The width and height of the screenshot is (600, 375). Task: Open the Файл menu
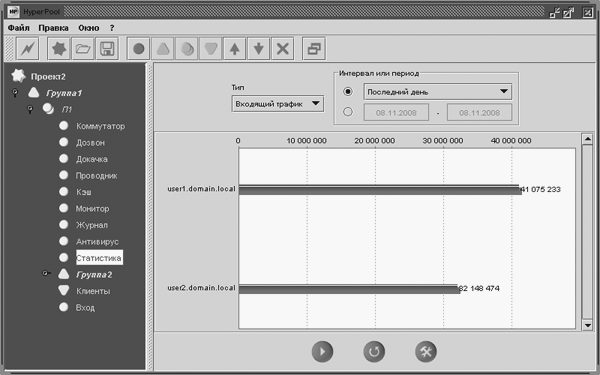tap(18, 28)
